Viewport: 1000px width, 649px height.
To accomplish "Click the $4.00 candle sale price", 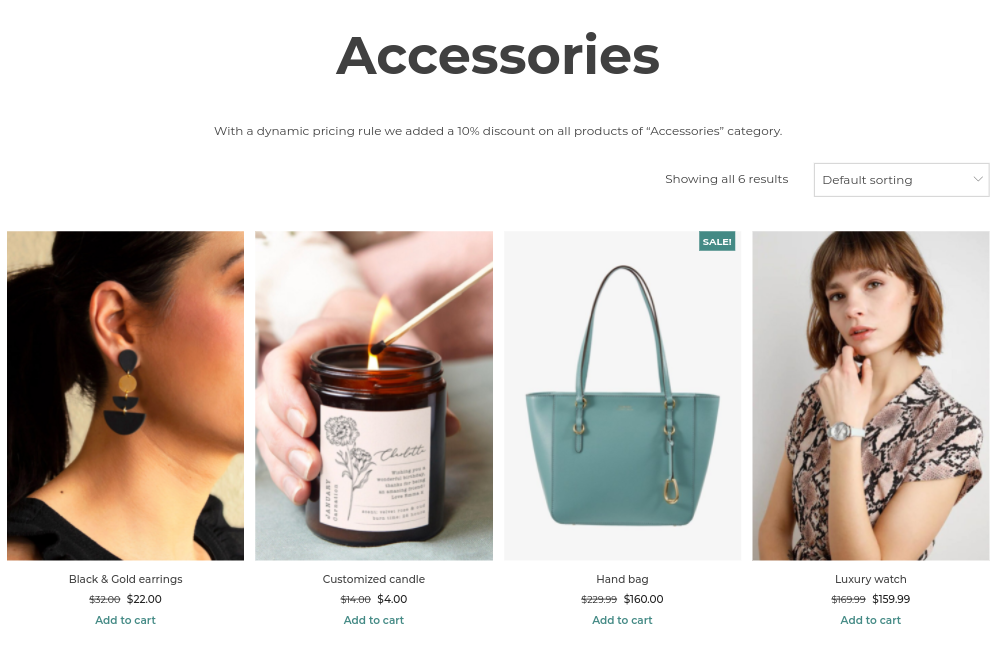I will click(392, 599).
